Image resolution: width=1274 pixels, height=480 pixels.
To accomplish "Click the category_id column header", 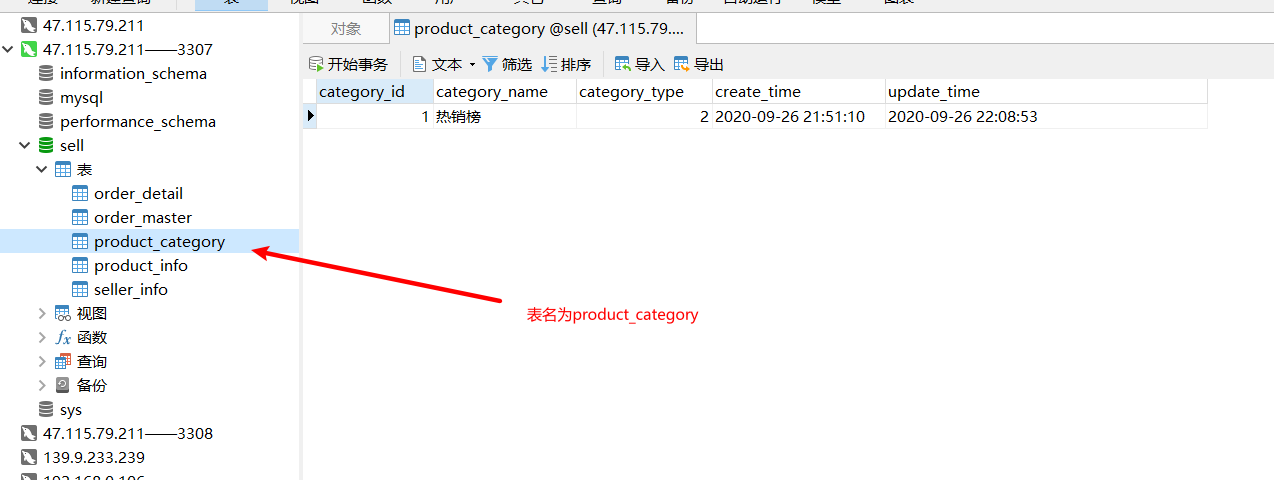I will coord(375,91).
